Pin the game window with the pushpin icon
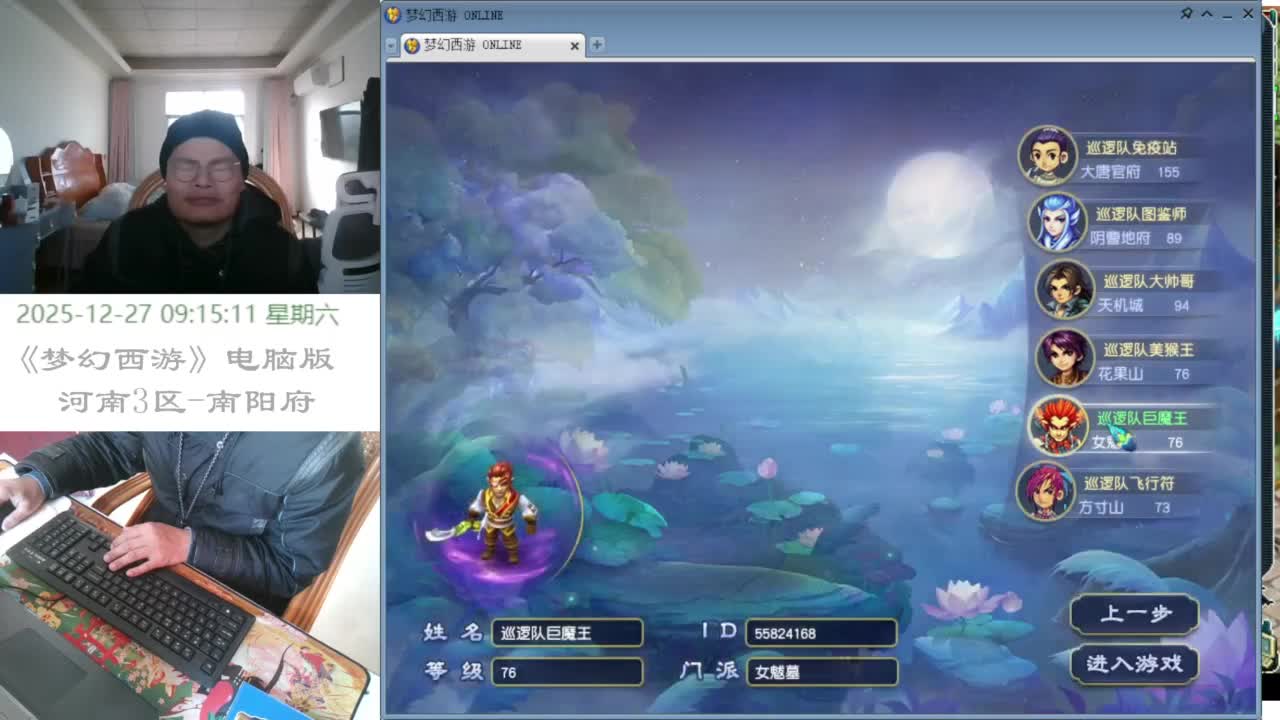 pos(1186,14)
